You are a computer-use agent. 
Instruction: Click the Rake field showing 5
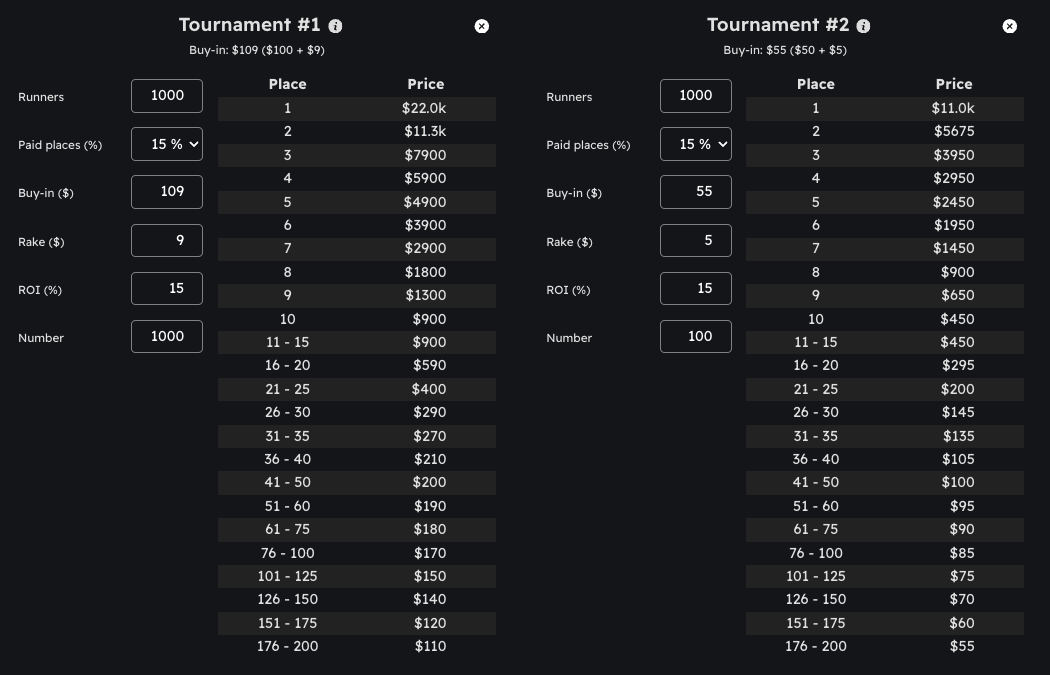695,240
